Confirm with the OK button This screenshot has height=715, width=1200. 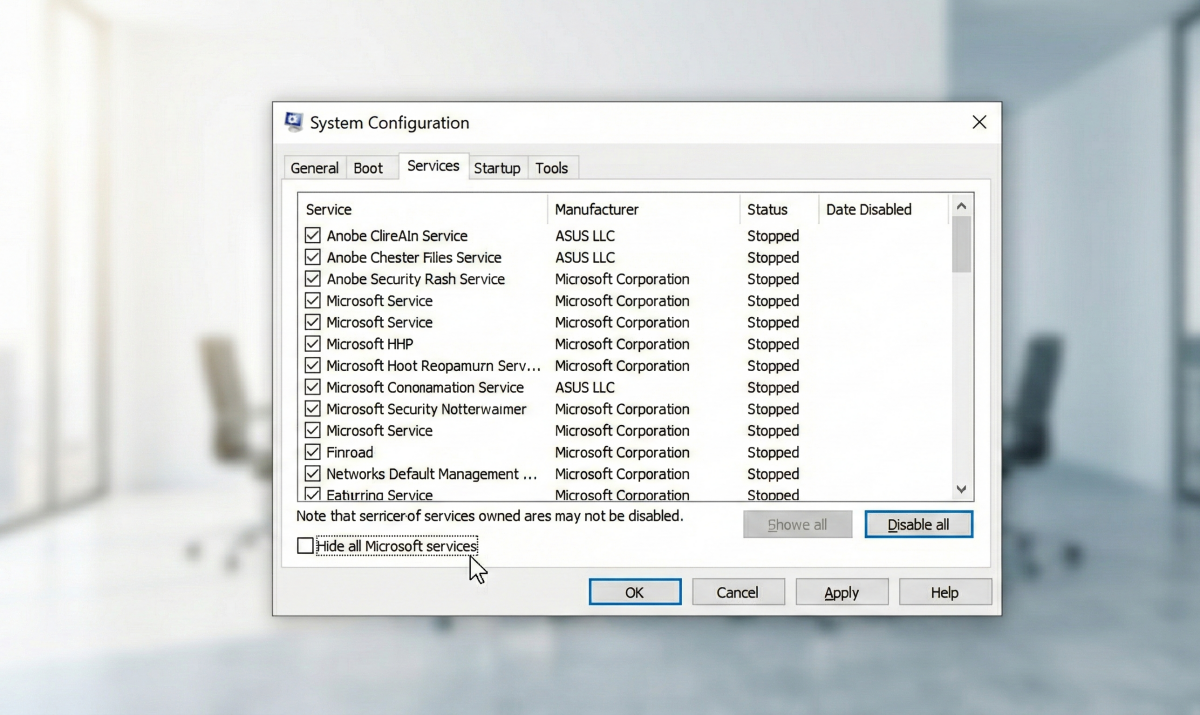point(635,592)
